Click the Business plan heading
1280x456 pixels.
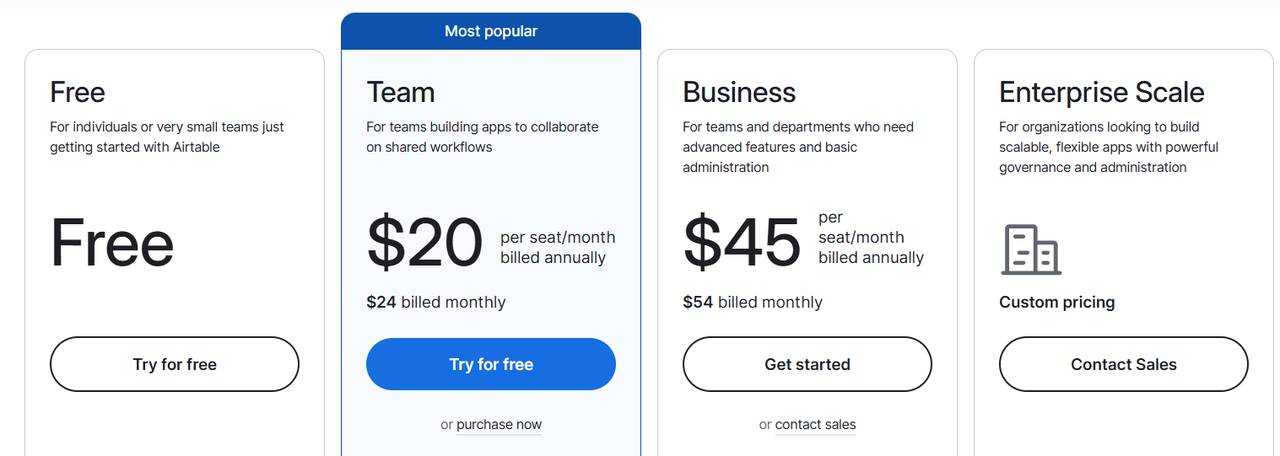point(739,92)
